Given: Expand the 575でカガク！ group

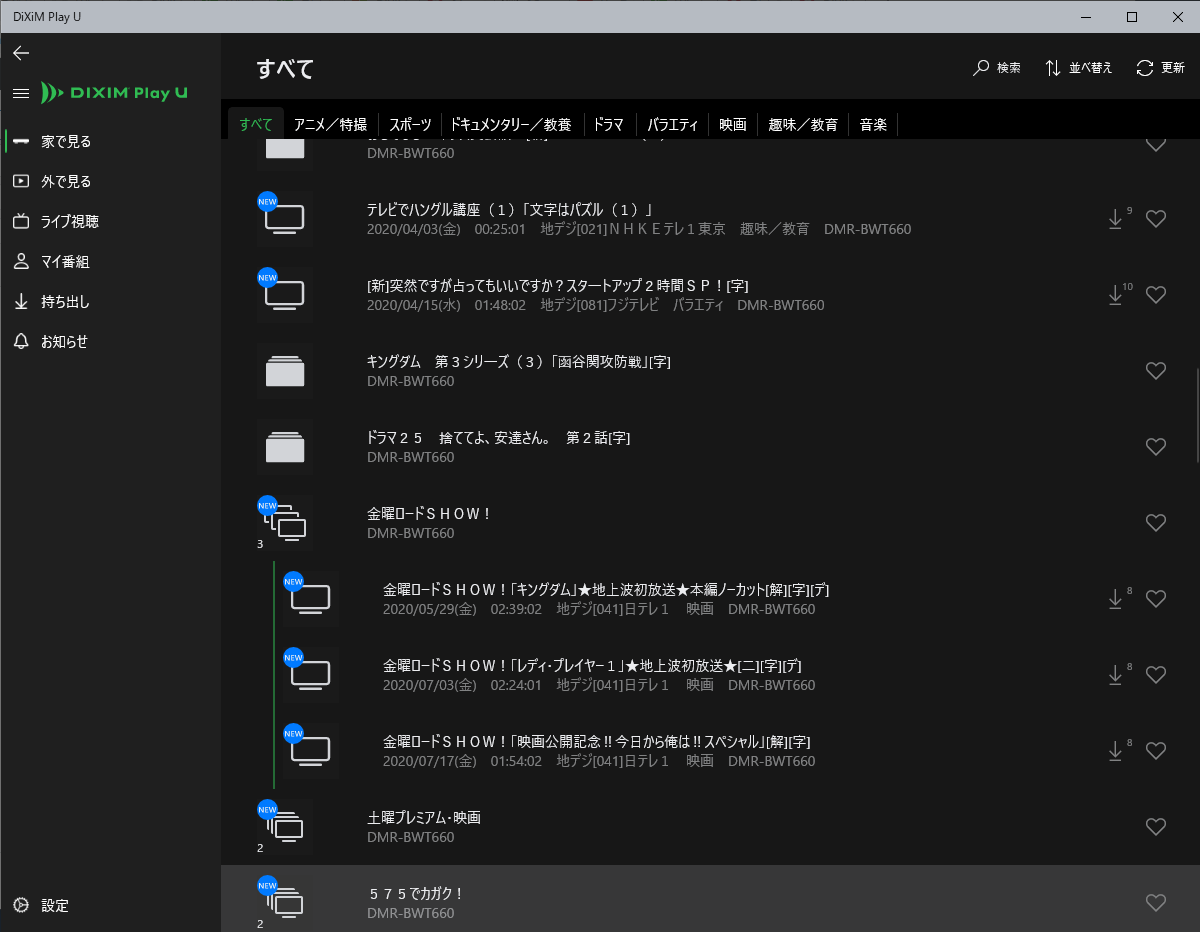Looking at the screenshot, I should pyautogui.click(x=286, y=903).
